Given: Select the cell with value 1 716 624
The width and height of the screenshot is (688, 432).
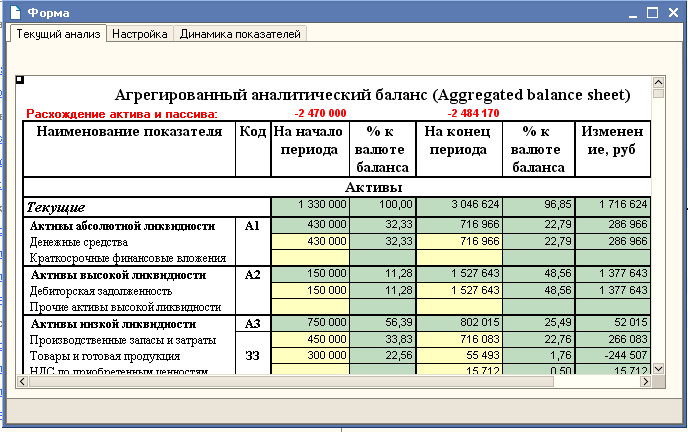Looking at the screenshot, I should 613,207.
